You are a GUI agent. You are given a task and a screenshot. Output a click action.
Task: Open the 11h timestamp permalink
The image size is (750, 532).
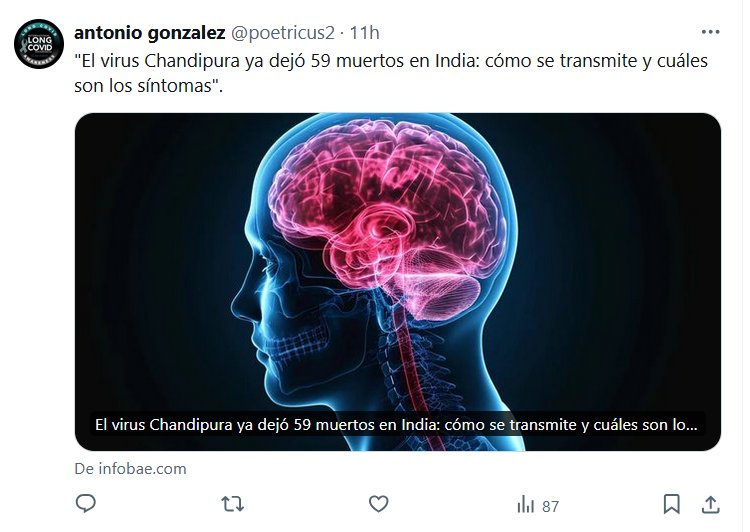[364, 33]
